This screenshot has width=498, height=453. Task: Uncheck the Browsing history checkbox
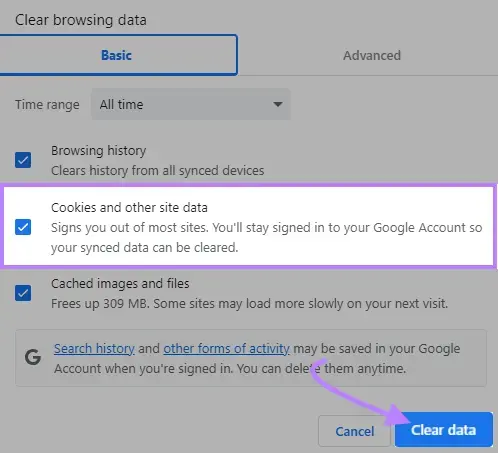(x=23, y=160)
